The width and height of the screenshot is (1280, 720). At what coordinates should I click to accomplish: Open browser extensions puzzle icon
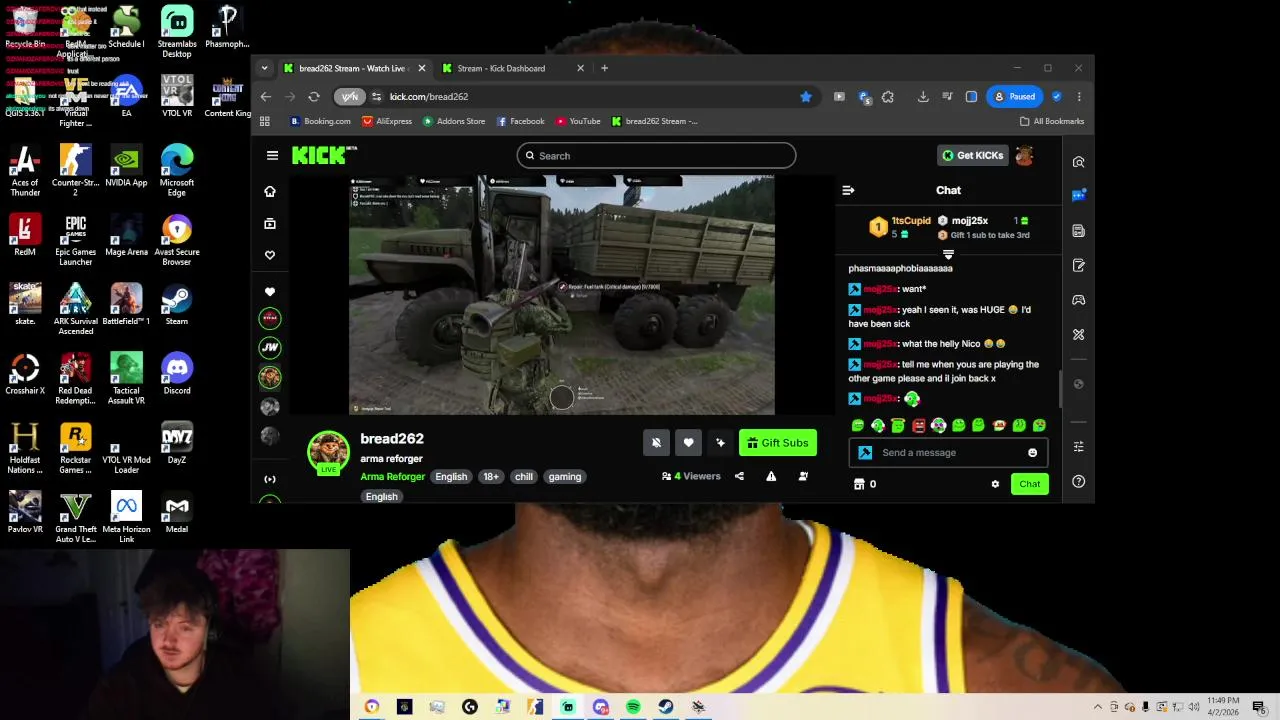pyautogui.click(x=887, y=97)
